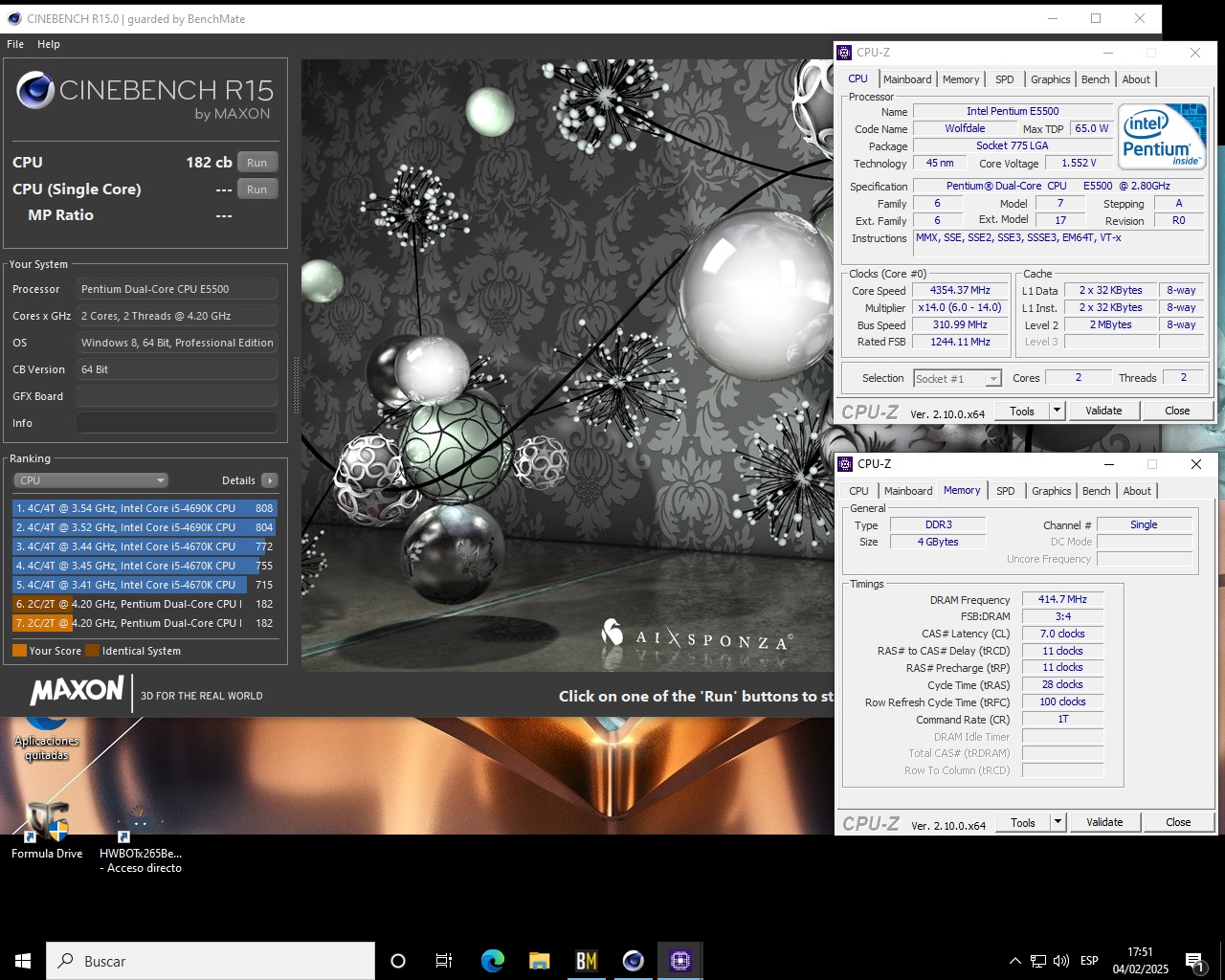Open BenchMate BM icon on taskbar
Image resolution: width=1225 pixels, height=980 pixels.
click(x=586, y=961)
